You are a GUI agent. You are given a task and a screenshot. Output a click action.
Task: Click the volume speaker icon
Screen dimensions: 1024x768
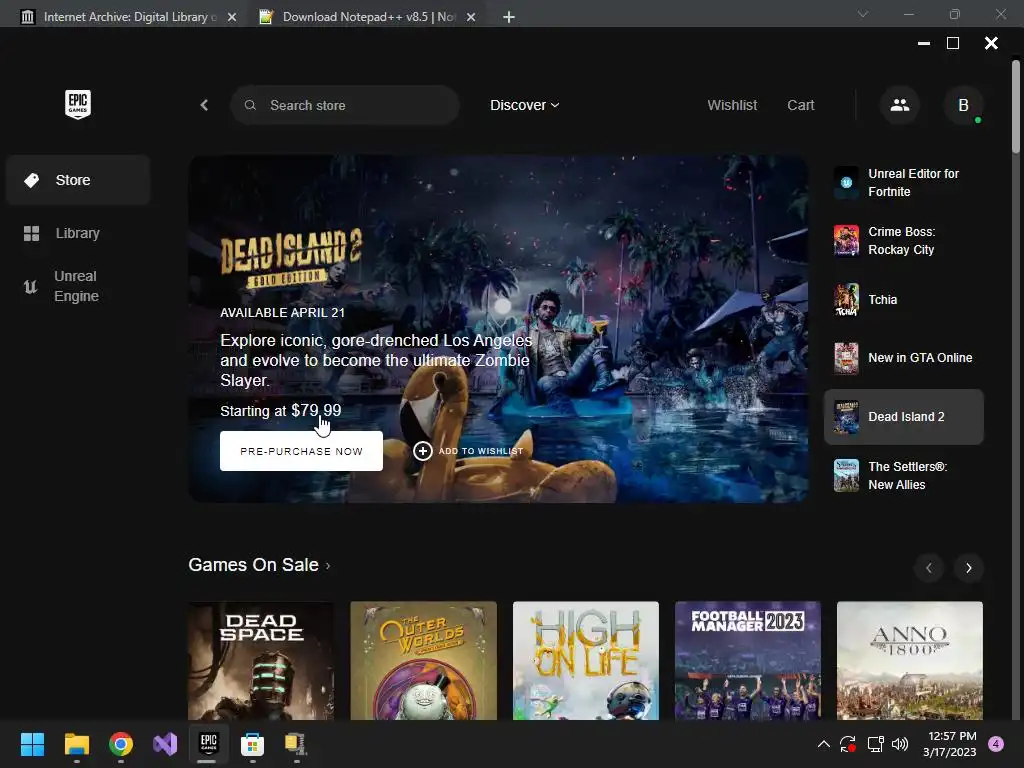tap(900, 744)
